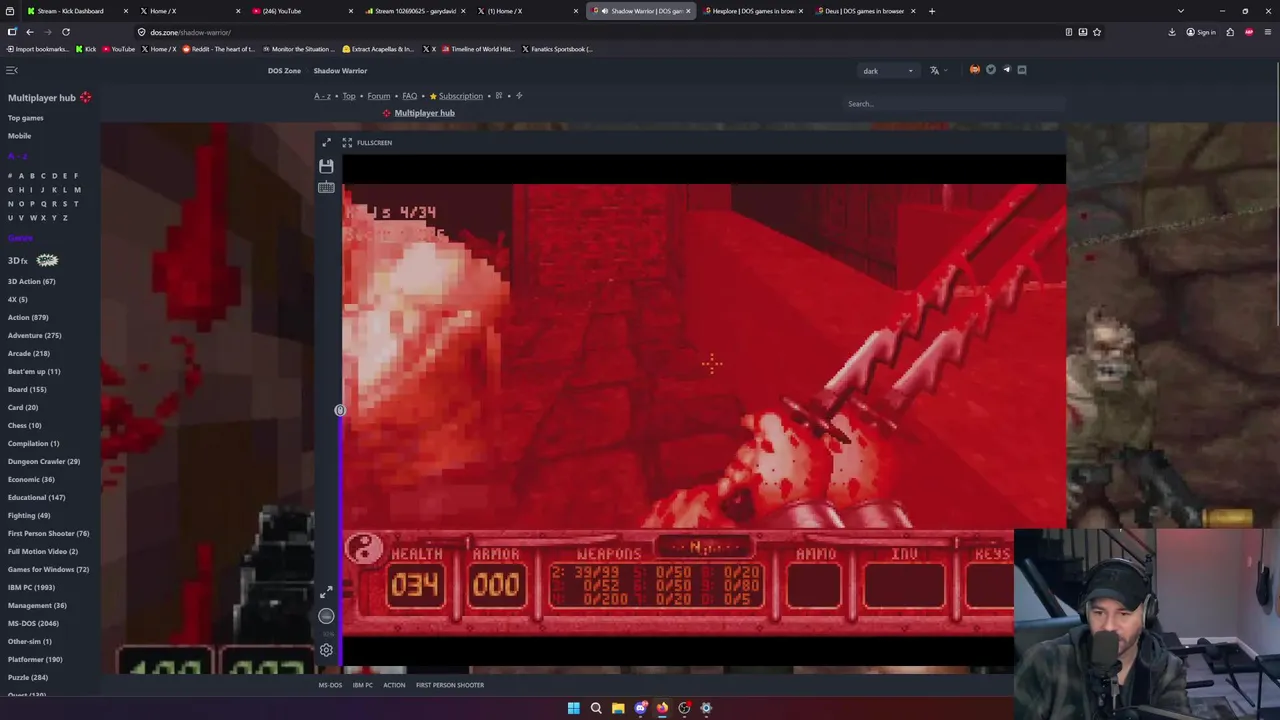1280x720 pixels.
Task: Open DOS Zone home link
Action: click(x=284, y=71)
